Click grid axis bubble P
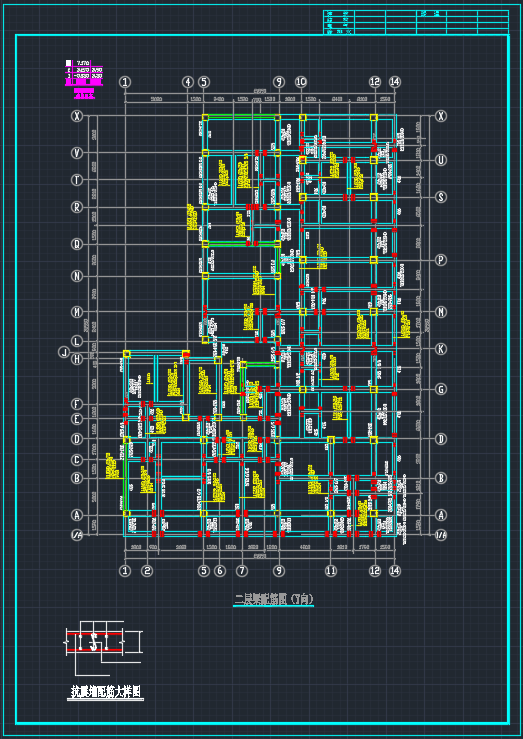Viewport: 523px width, 739px height. (x=441, y=260)
